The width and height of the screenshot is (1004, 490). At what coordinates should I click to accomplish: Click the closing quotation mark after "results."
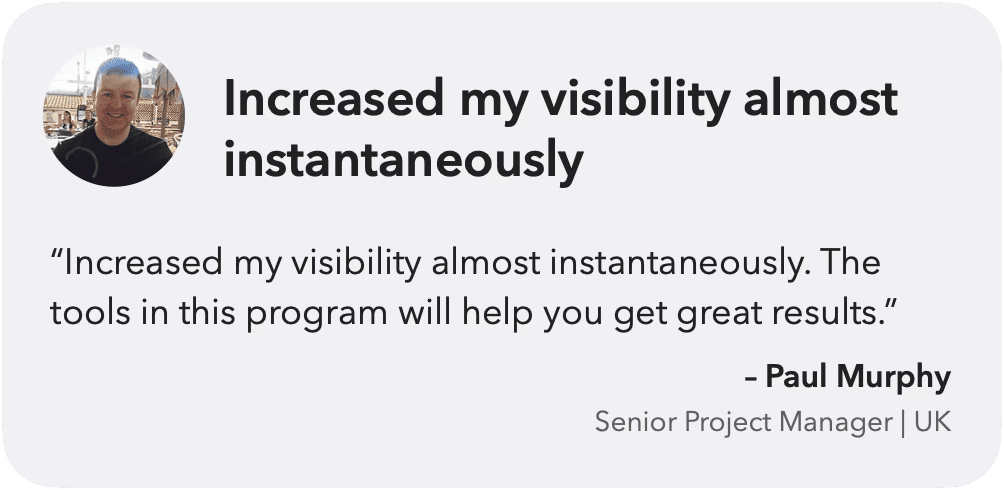pos(893,305)
